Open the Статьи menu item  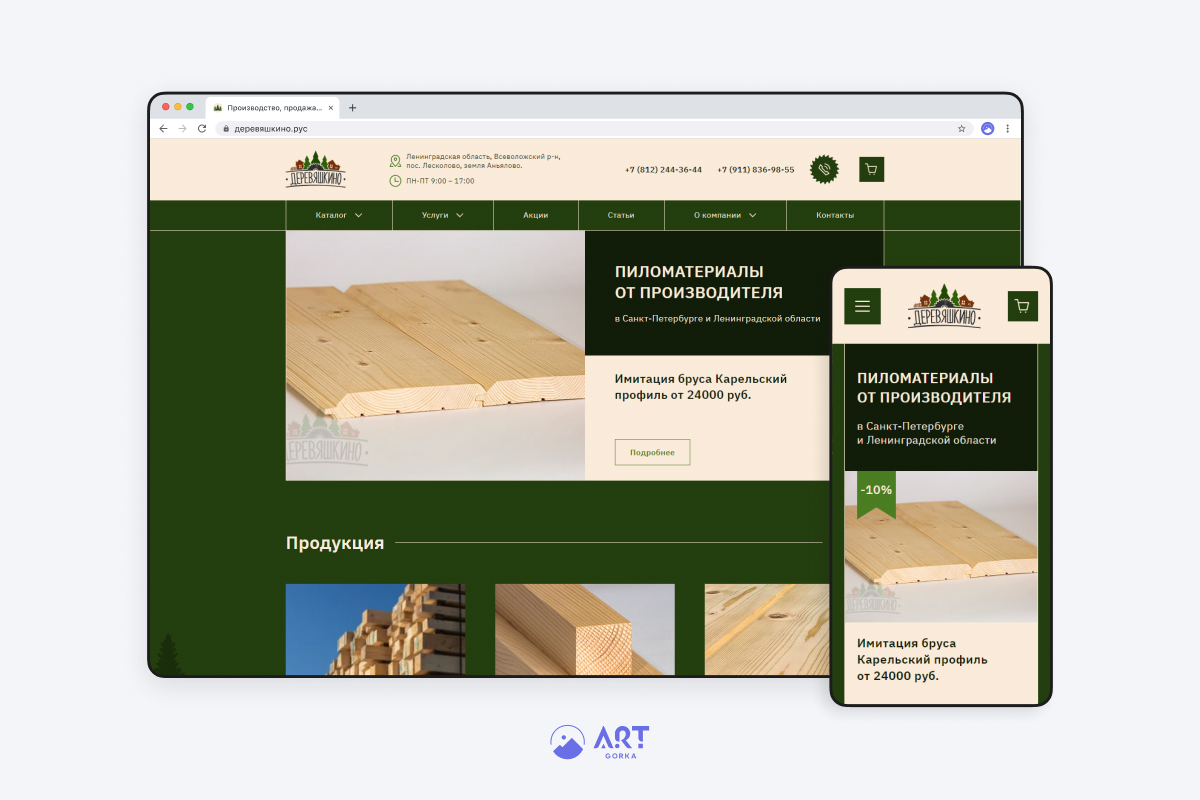(620, 215)
